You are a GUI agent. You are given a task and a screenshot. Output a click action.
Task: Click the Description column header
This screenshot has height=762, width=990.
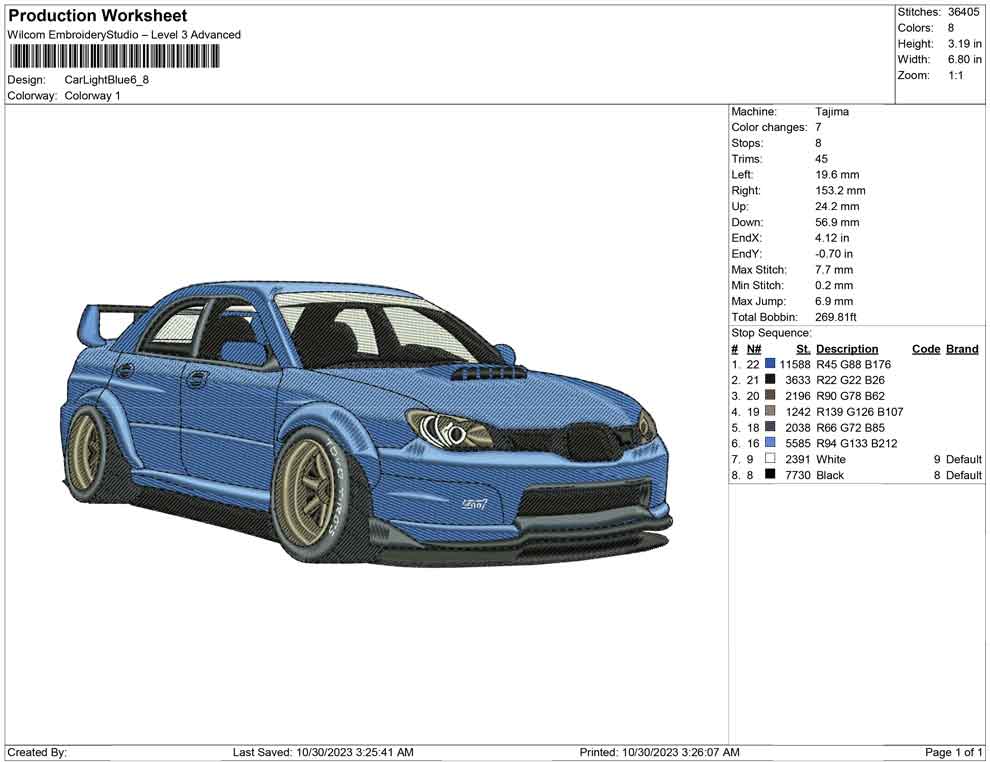(x=848, y=348)
